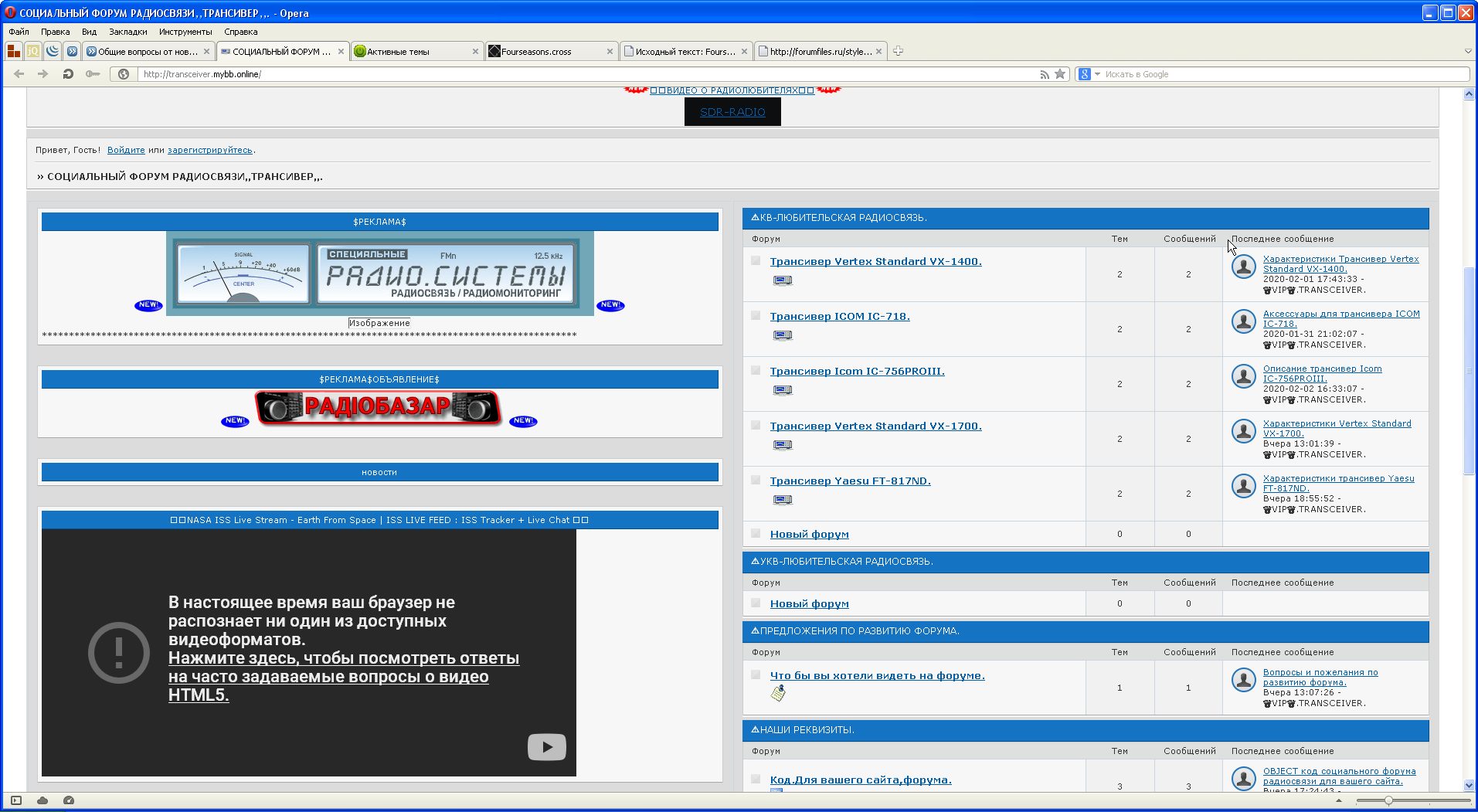Screen dimensions: 1478x812
Task: Focus the address bar URL field
Action: [x=587, y=74]
